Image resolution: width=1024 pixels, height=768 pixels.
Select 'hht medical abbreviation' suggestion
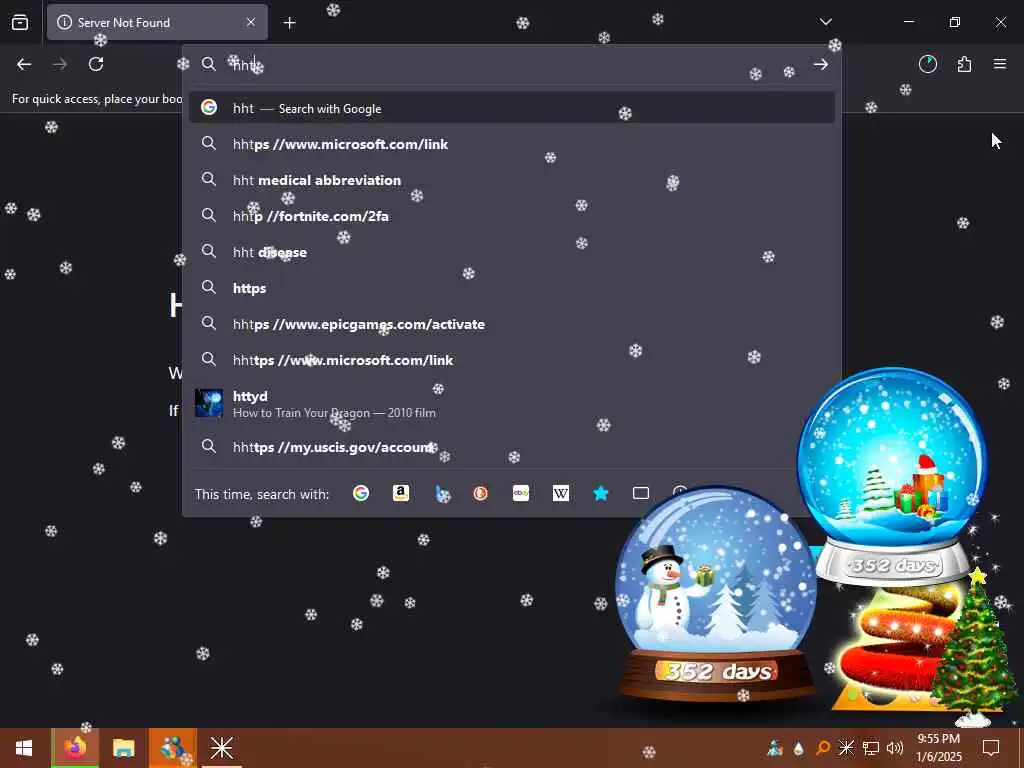511,180
